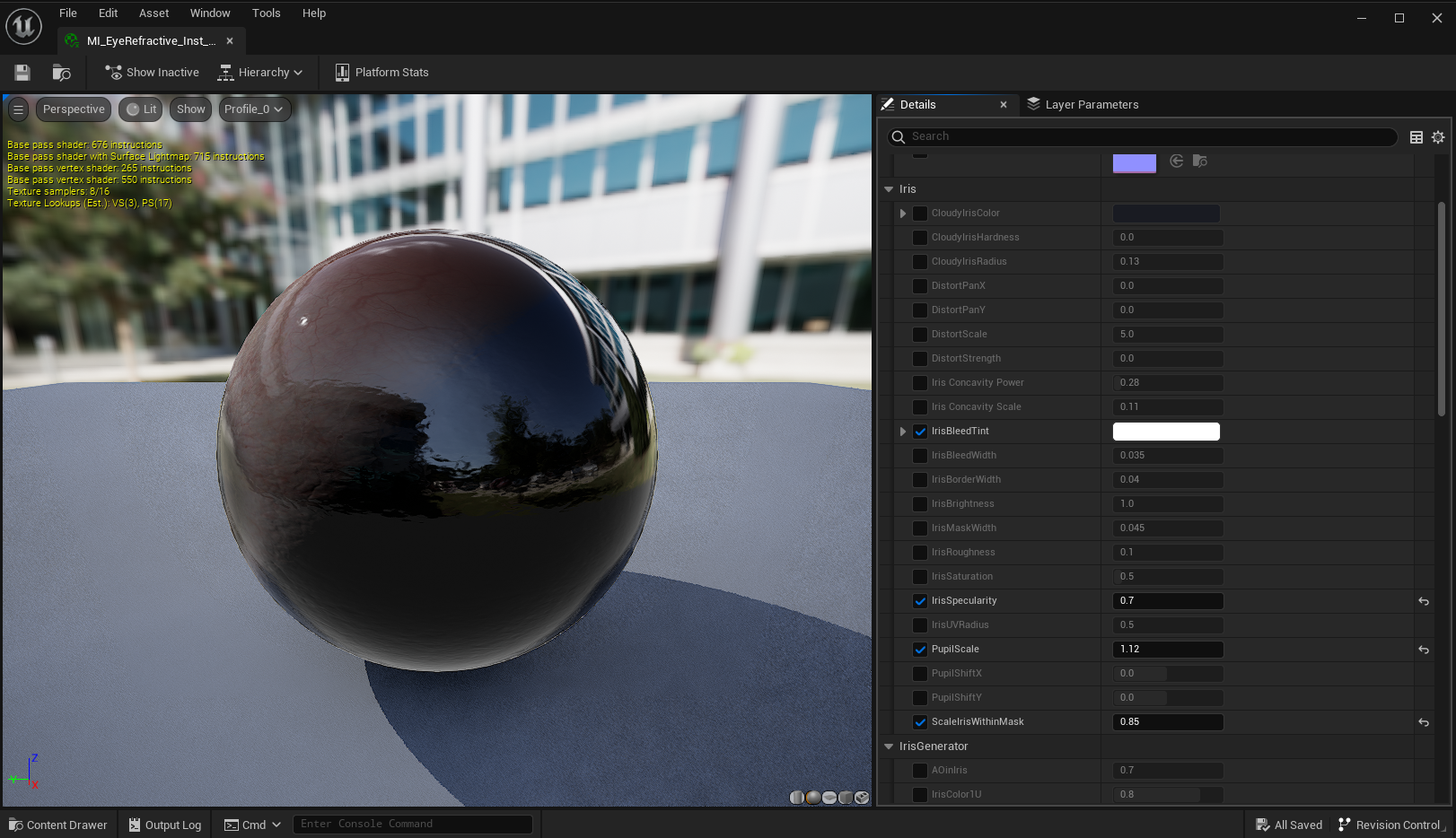Enable IrisBrightness override checkbox

pos(920,504)
